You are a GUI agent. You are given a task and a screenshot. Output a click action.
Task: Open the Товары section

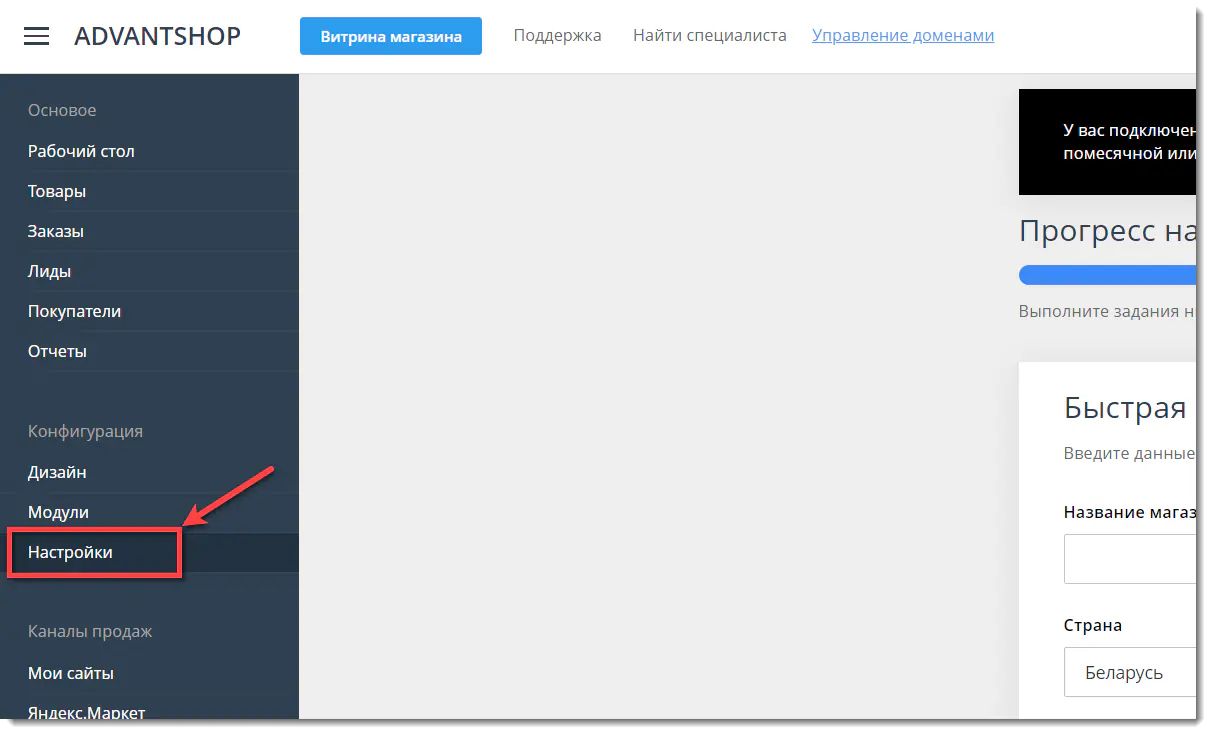[57, 191]
